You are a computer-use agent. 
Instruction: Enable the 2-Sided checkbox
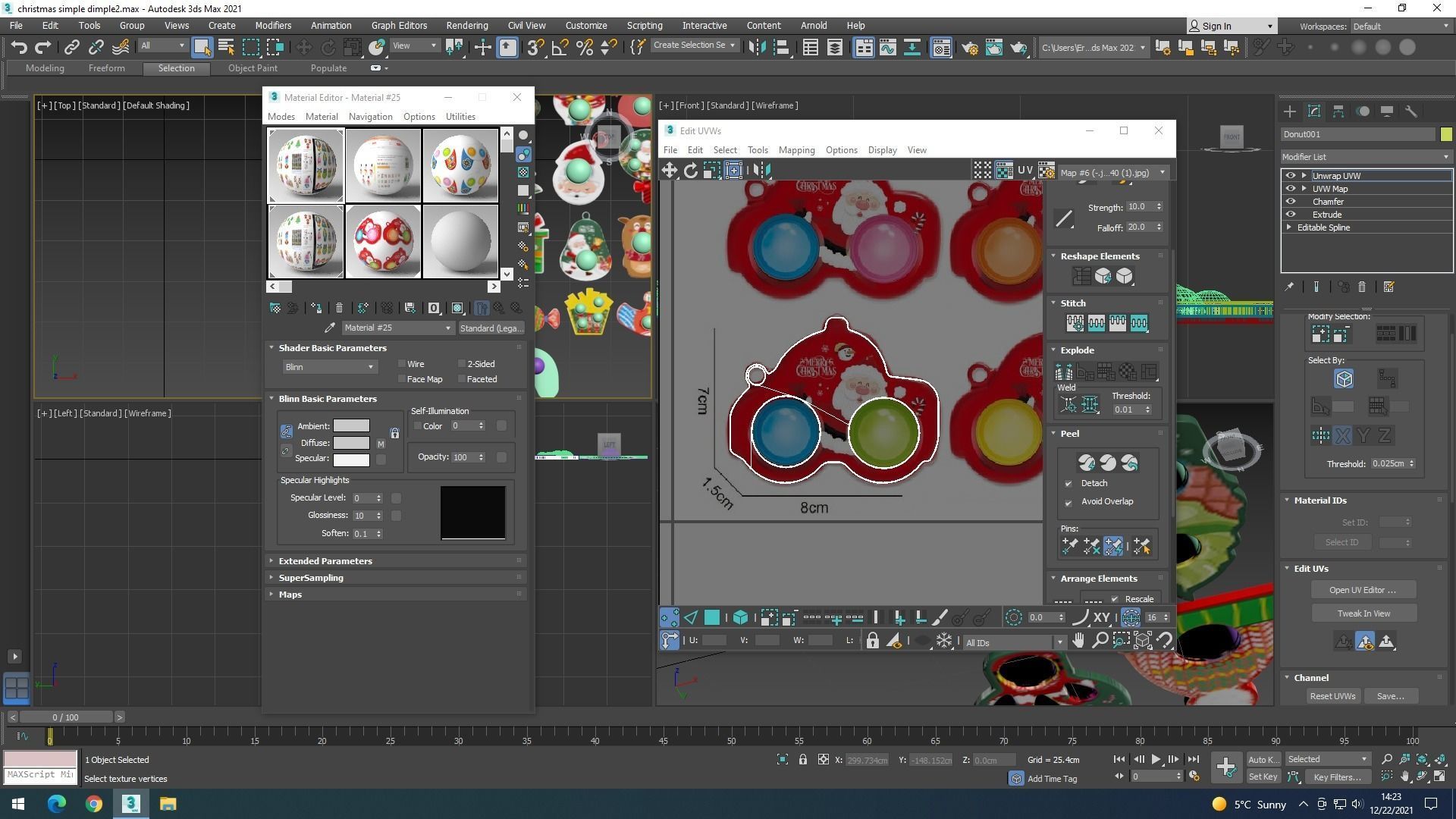coord(462,364)
